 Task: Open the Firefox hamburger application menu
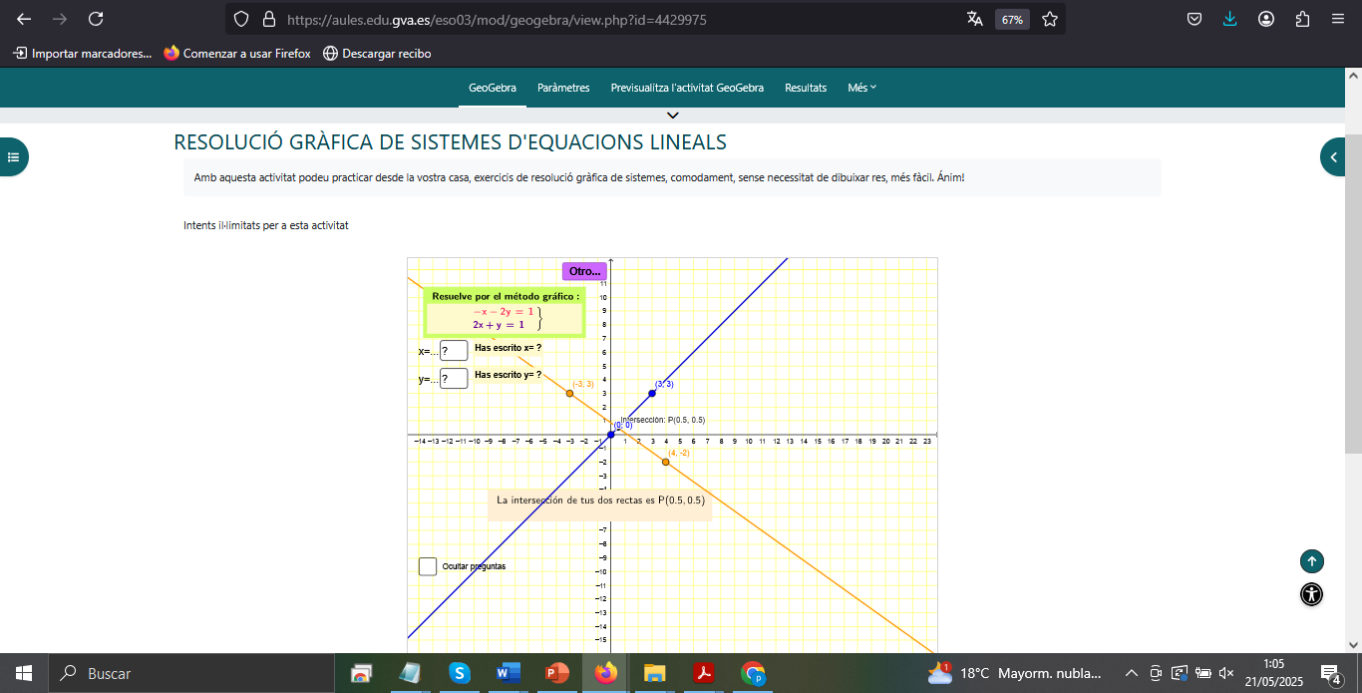tap(1338, 19)
